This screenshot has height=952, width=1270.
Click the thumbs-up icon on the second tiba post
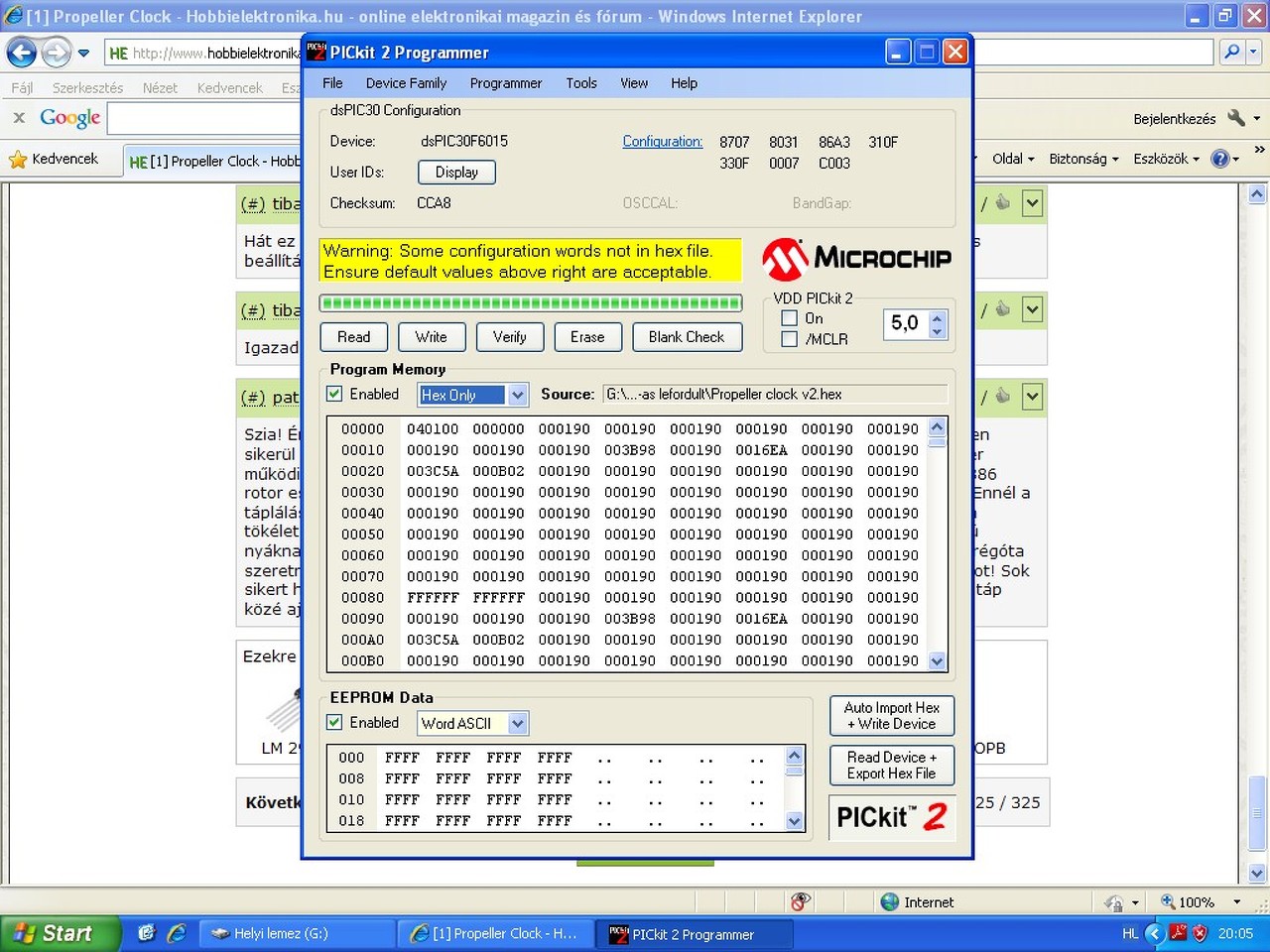(1003, 309)
